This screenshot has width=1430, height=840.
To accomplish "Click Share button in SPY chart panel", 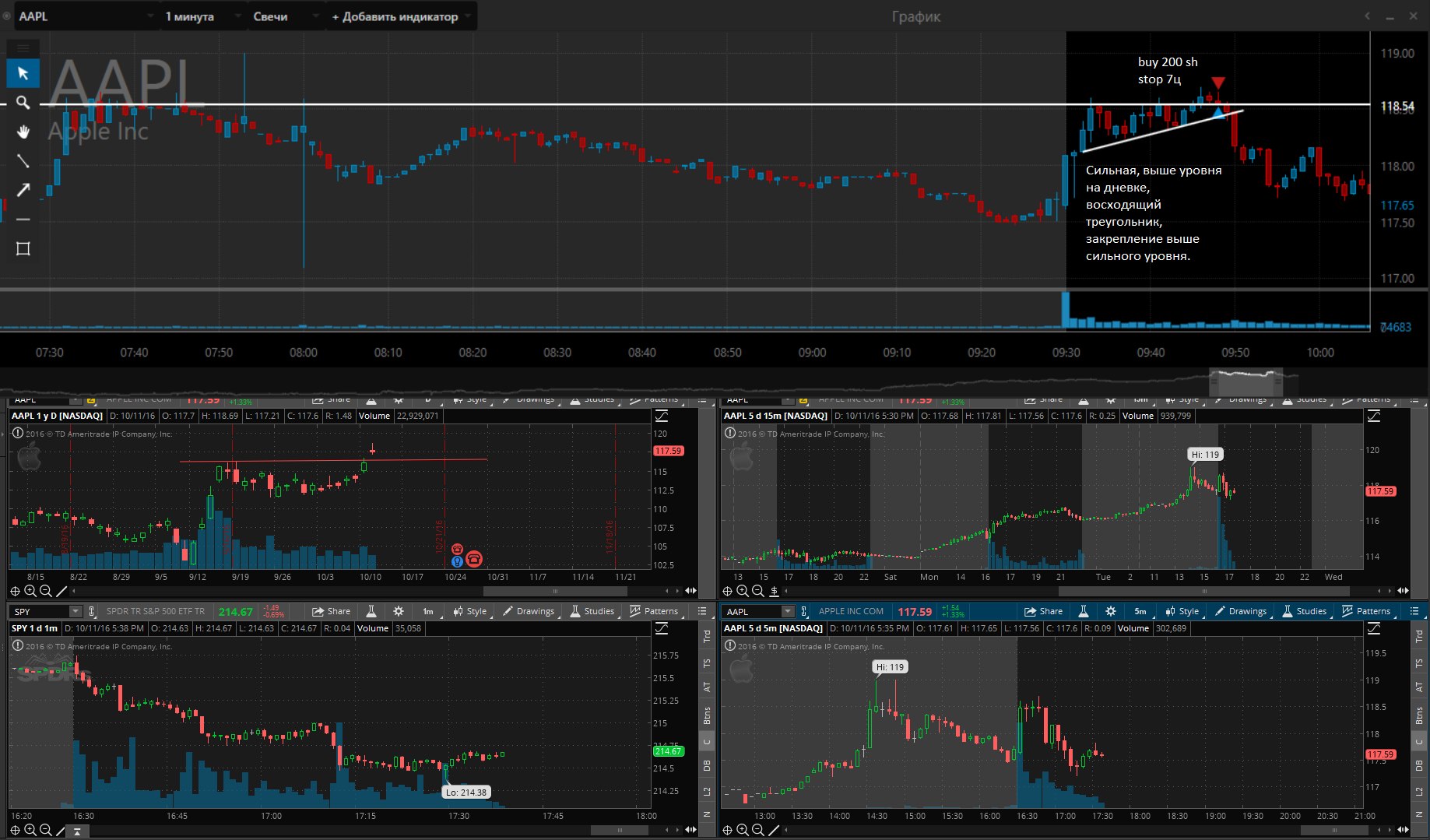I will coord(331,611).
